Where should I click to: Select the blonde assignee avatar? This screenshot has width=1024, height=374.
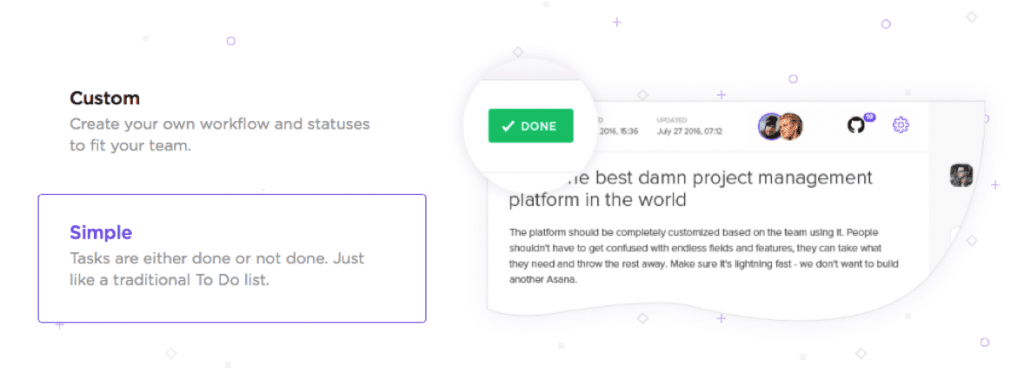[790, 127]
